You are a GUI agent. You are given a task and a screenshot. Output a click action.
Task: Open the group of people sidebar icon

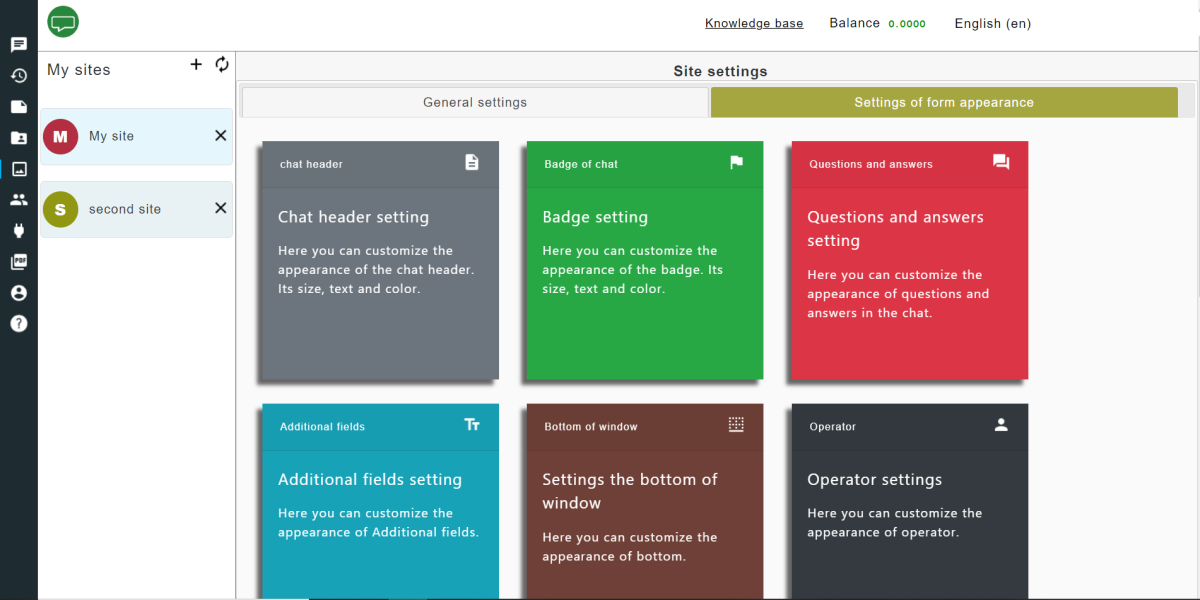click(18, 200)
